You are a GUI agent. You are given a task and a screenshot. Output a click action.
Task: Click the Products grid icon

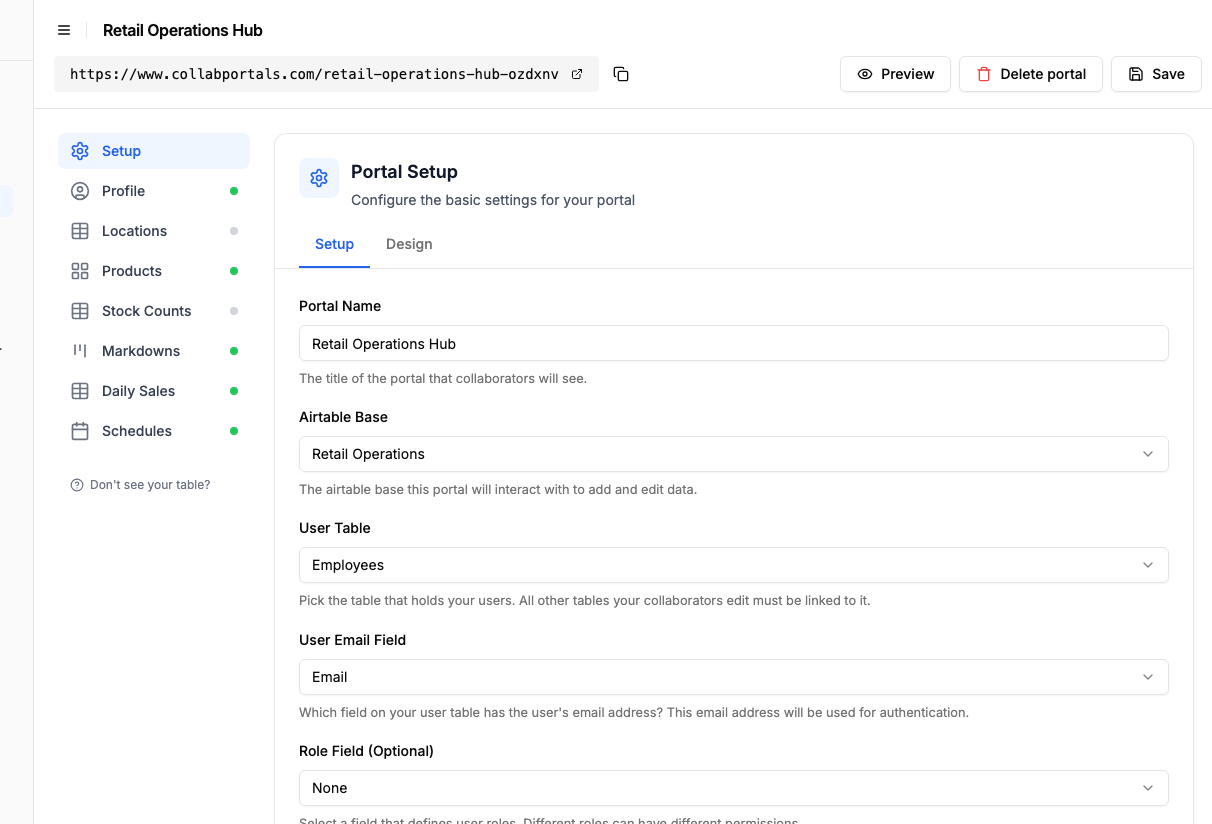tap(80, 271)
